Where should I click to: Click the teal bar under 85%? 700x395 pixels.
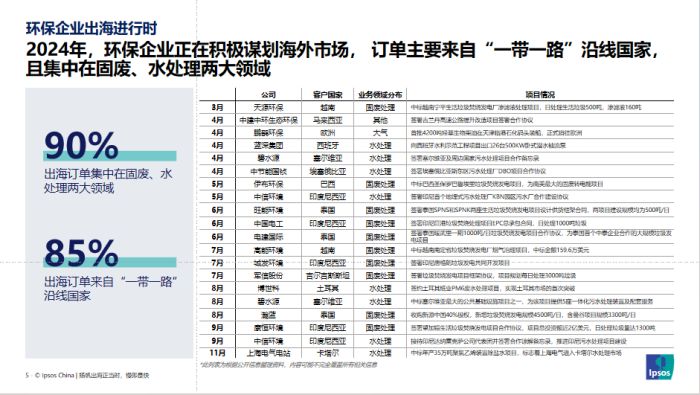point(110,262)
